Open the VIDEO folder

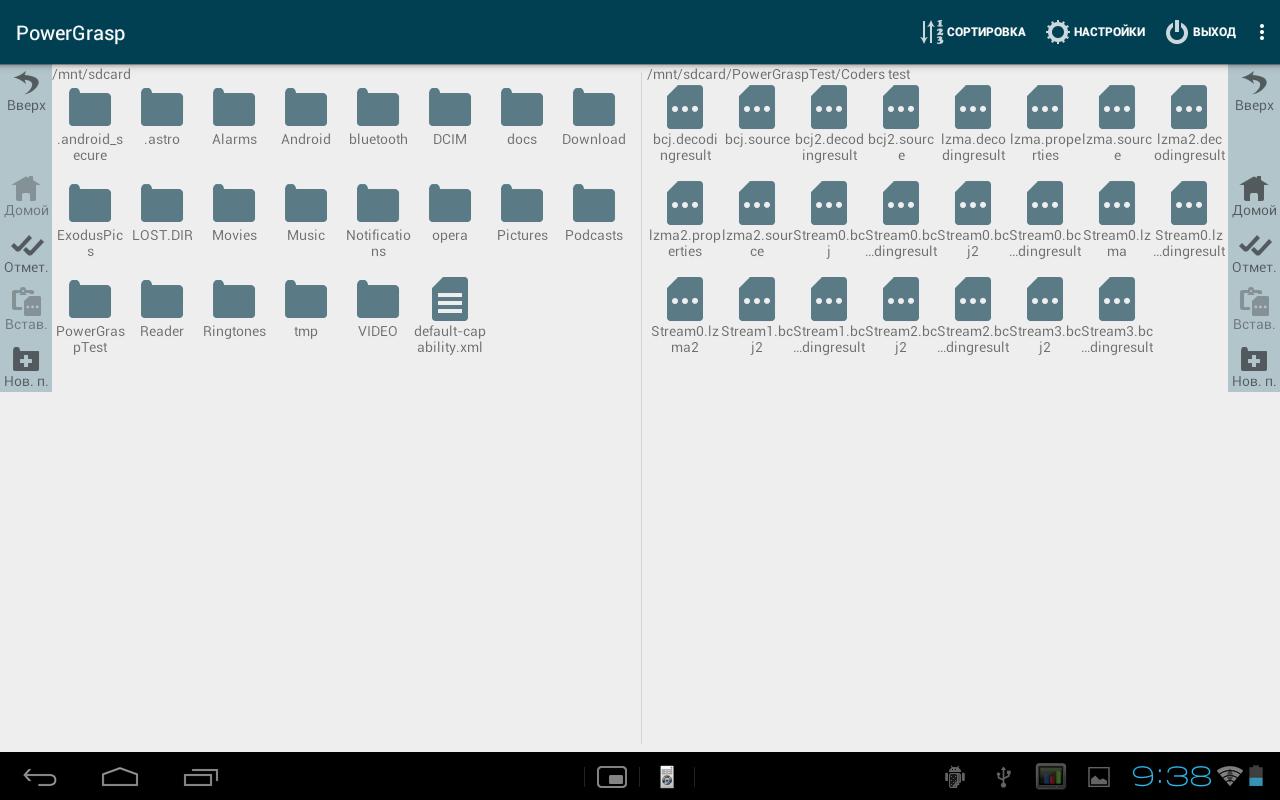coord(378,309)
